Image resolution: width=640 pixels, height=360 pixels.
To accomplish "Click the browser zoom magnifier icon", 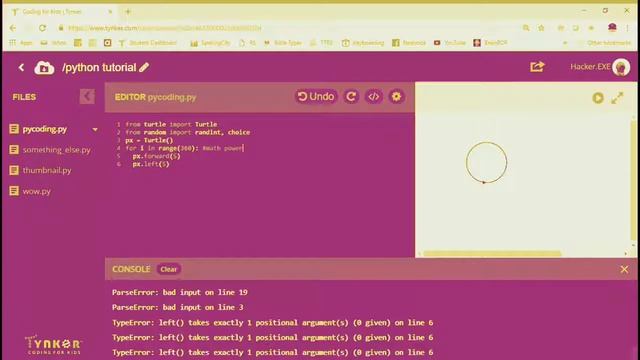I will pos(526,28).
